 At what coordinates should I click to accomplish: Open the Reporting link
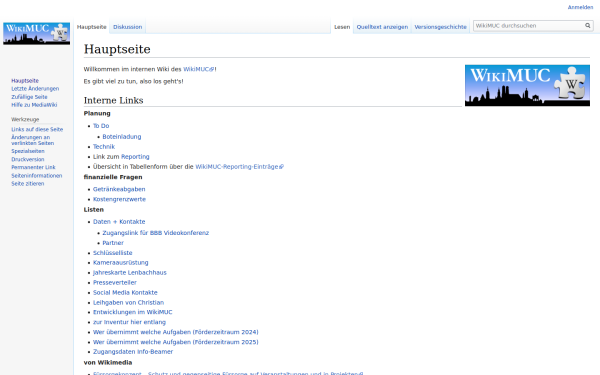tap(135, 157)
